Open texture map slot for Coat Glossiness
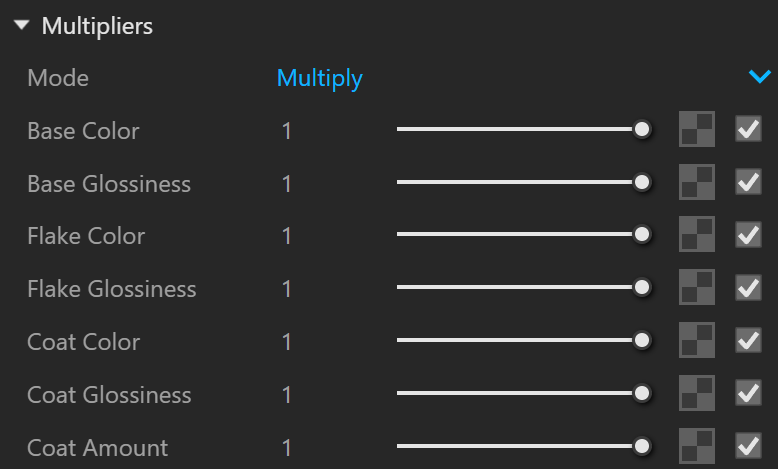The height and width of the screenshot is (469, 778). (697, 393)
